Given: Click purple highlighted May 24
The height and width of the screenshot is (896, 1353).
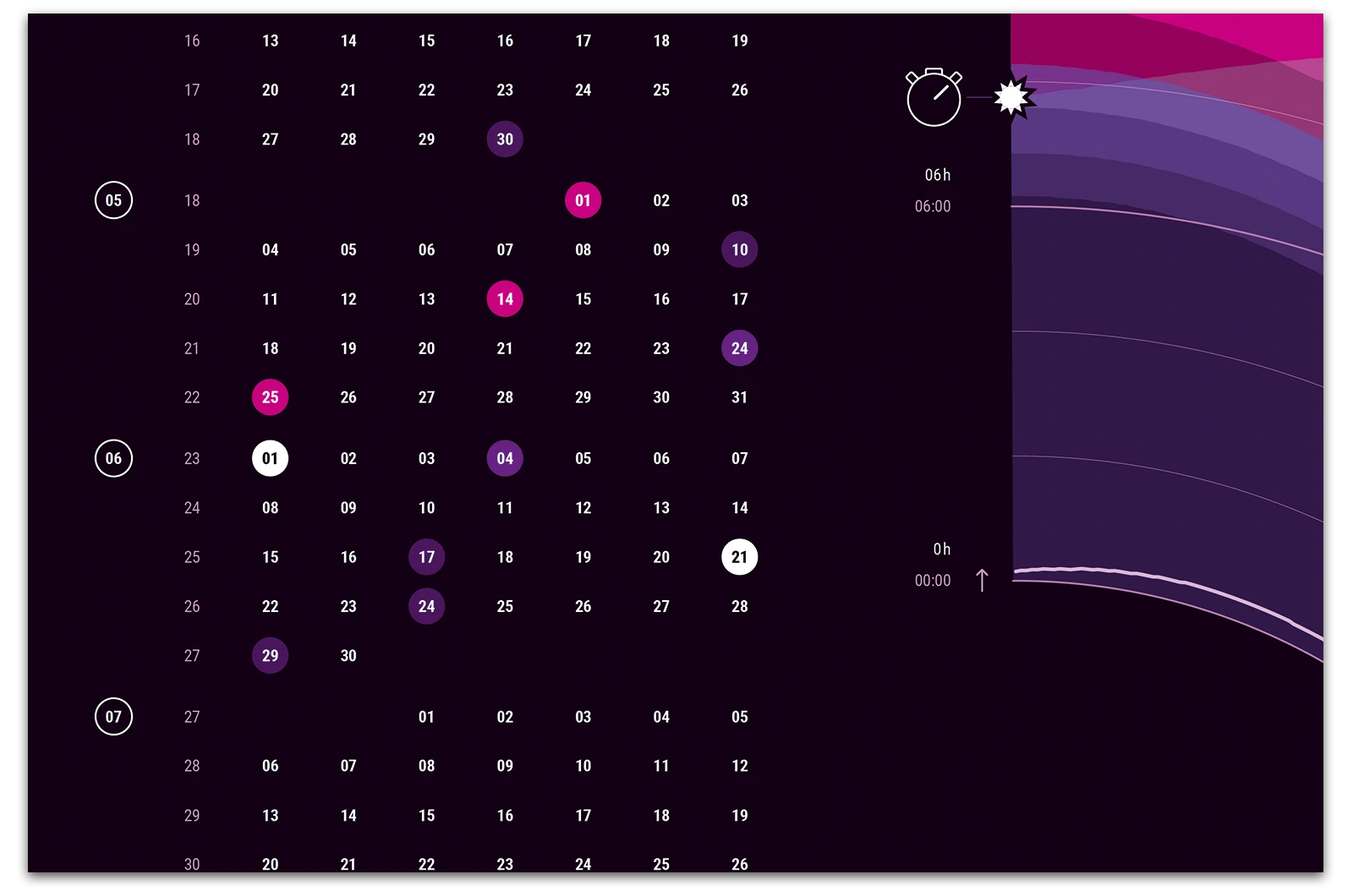Looking at the screenshot, I should [x=739, y=348].
